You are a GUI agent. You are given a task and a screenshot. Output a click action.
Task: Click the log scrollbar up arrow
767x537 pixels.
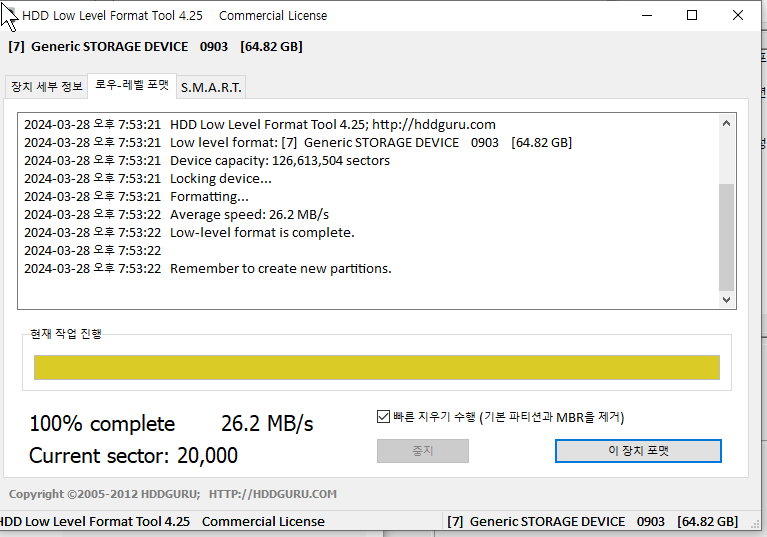(726, 123)
